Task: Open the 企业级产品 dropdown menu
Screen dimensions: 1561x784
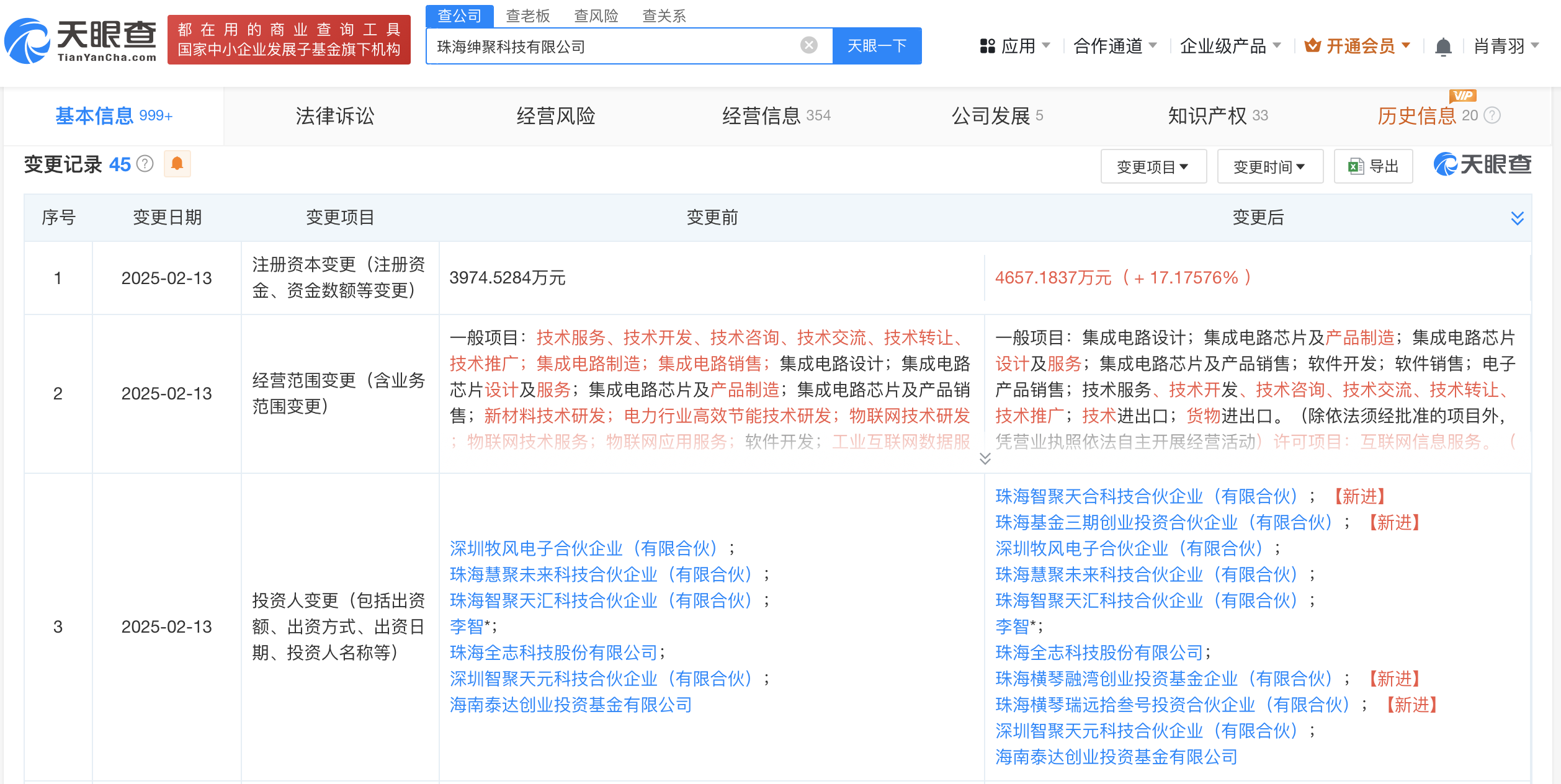Action: coord(1230,46)
